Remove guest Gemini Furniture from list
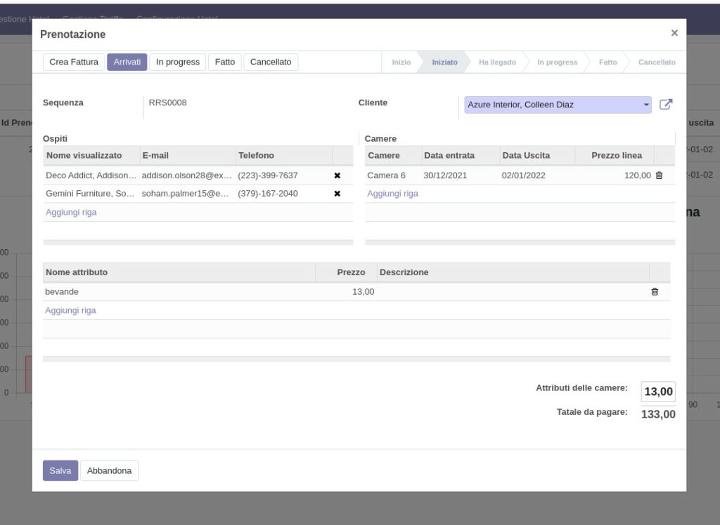The height and width of the screenshot is (525, 720). (337, 193)
